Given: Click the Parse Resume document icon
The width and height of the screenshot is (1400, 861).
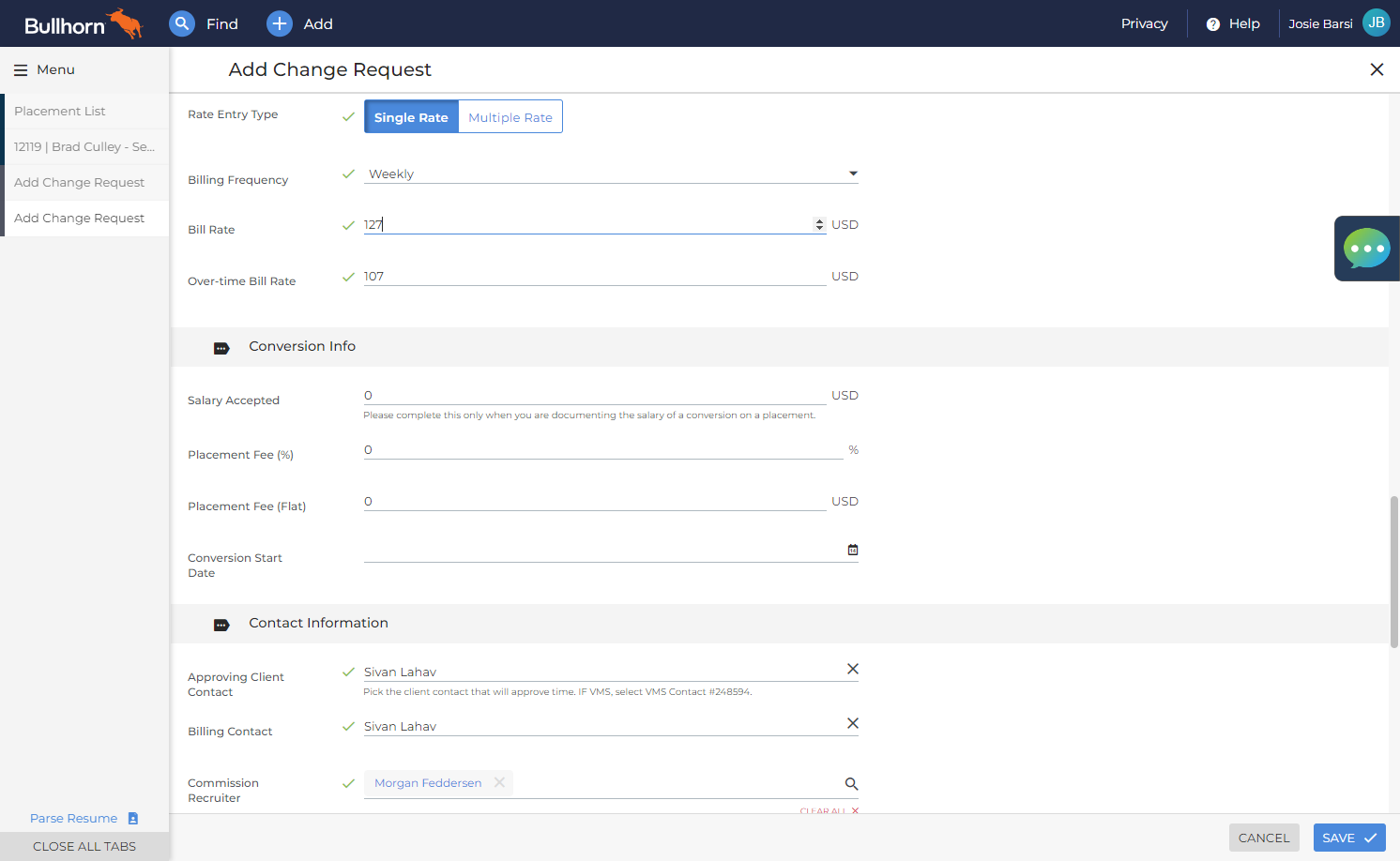Looking at the screenshot, I should (133, 819).
